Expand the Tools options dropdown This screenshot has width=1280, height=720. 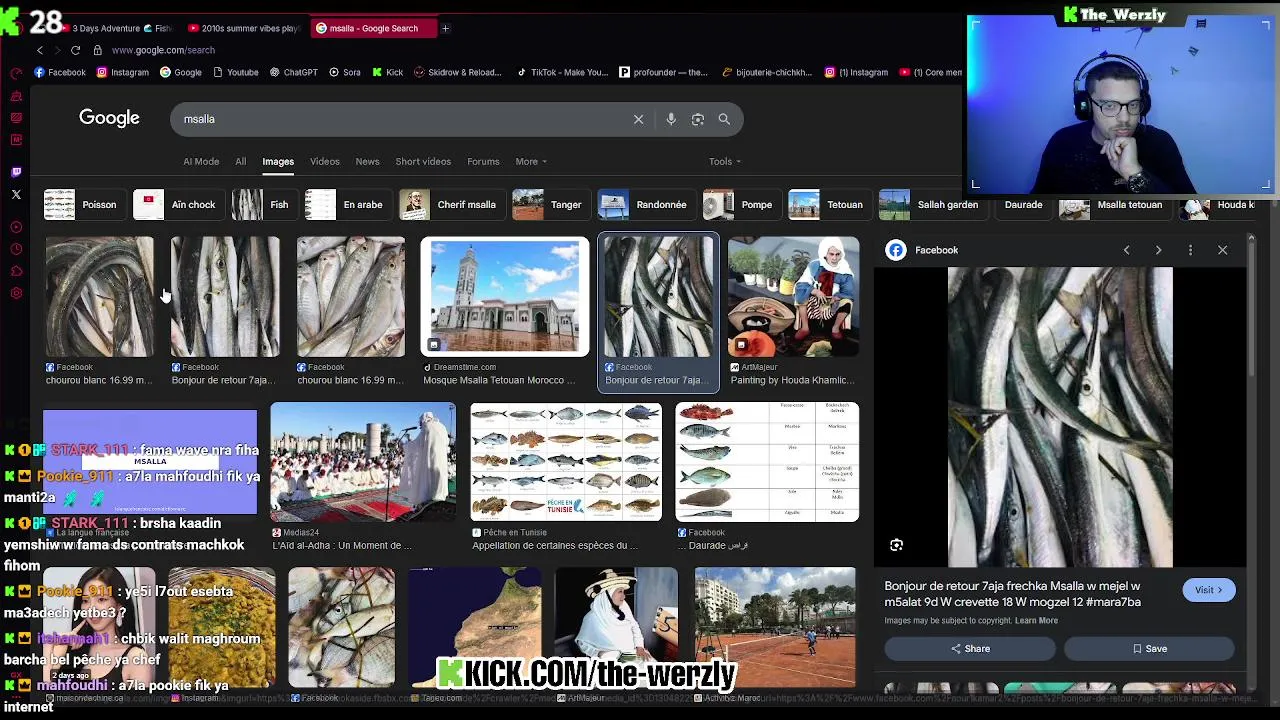click(725, 161)
